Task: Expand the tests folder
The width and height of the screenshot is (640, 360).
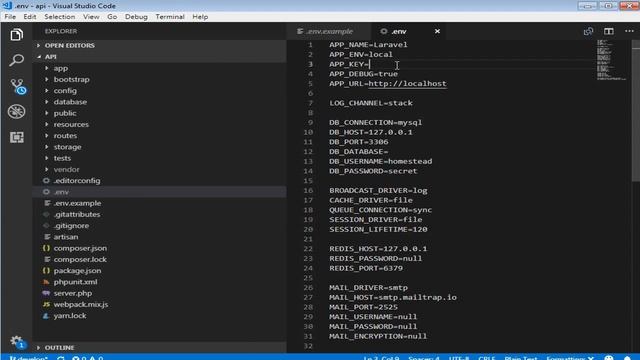Action: pyautogui.click(x=159, y=158)
